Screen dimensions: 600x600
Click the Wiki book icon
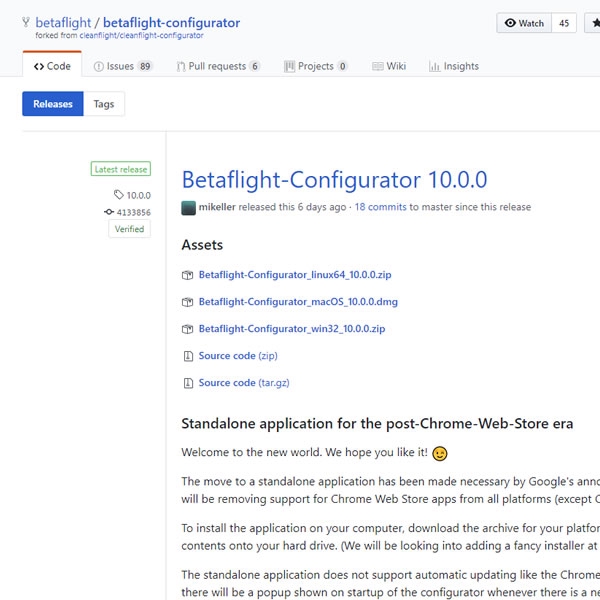click(377, 67)
